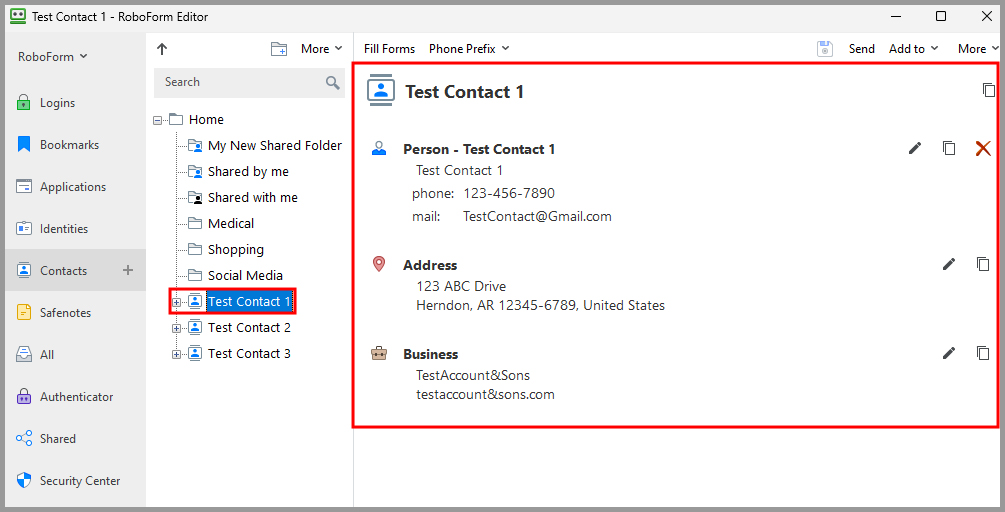The image size is (1005, 512).
Task: Click phone number 123-456-7890
Action: 509,194
